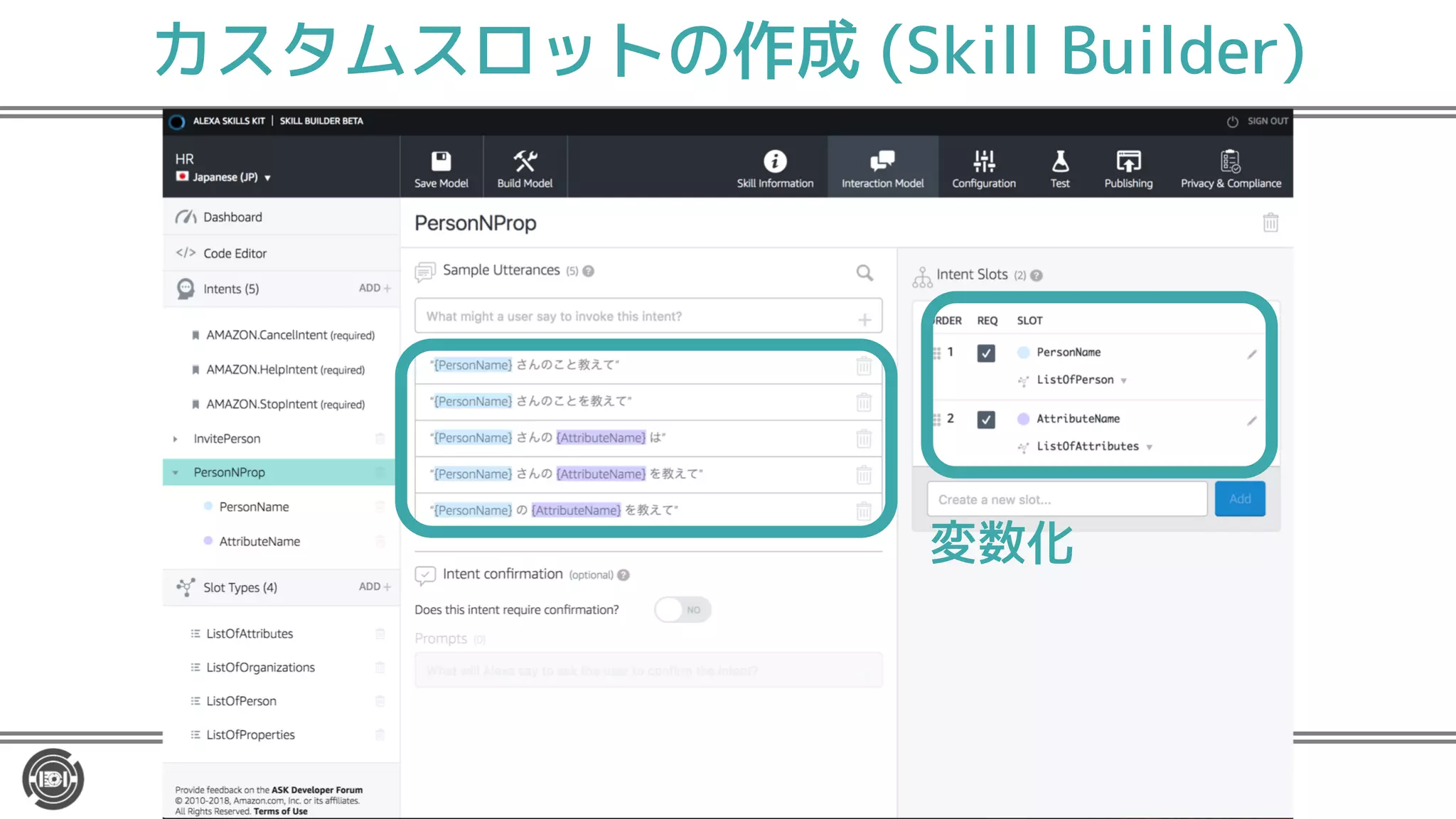The width and height of the screenshot is (1456, 819).
Task: Toggle the required checkbox for AttributeName
Action: click(986, 419)
